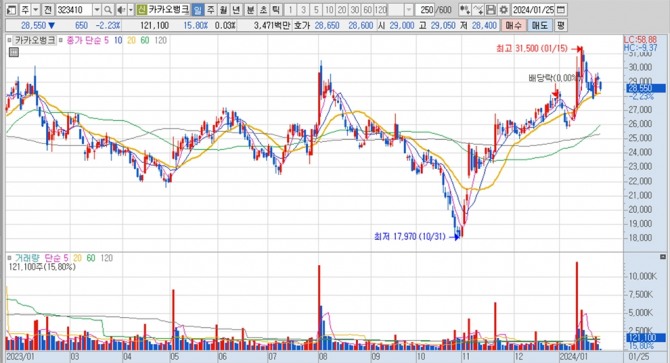670x363 pixels.
Task: Click the add dots marker icon
Action: (x=465, y=9)
